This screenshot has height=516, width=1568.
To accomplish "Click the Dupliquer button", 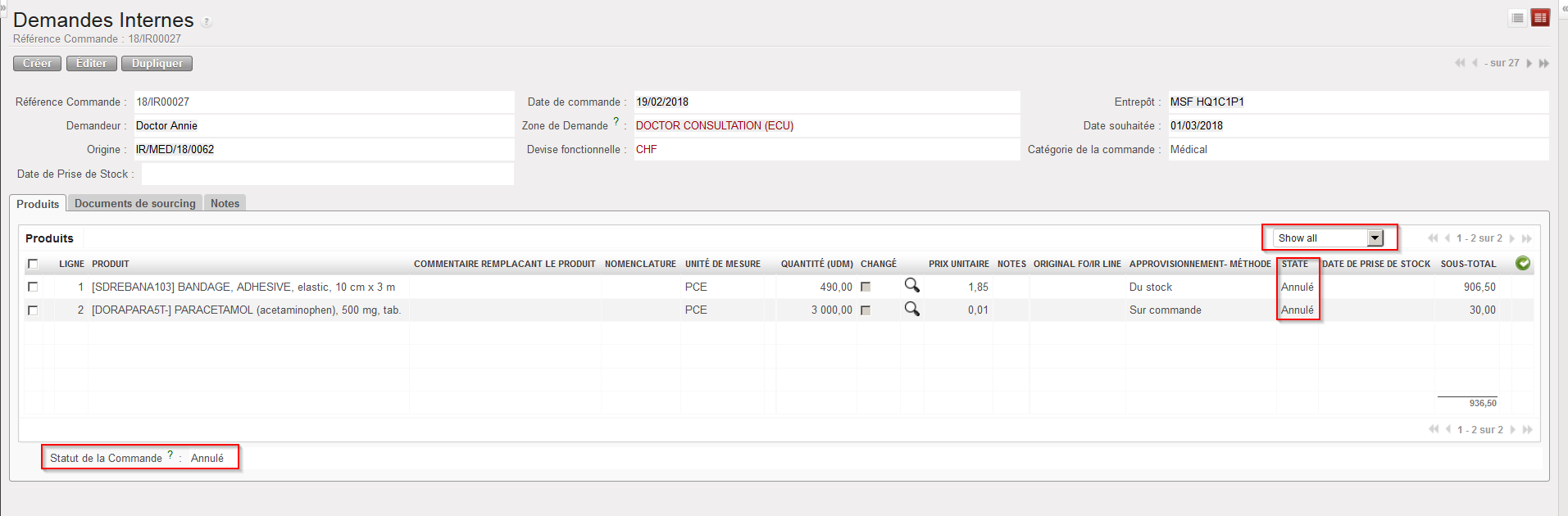I will [157, 64].
